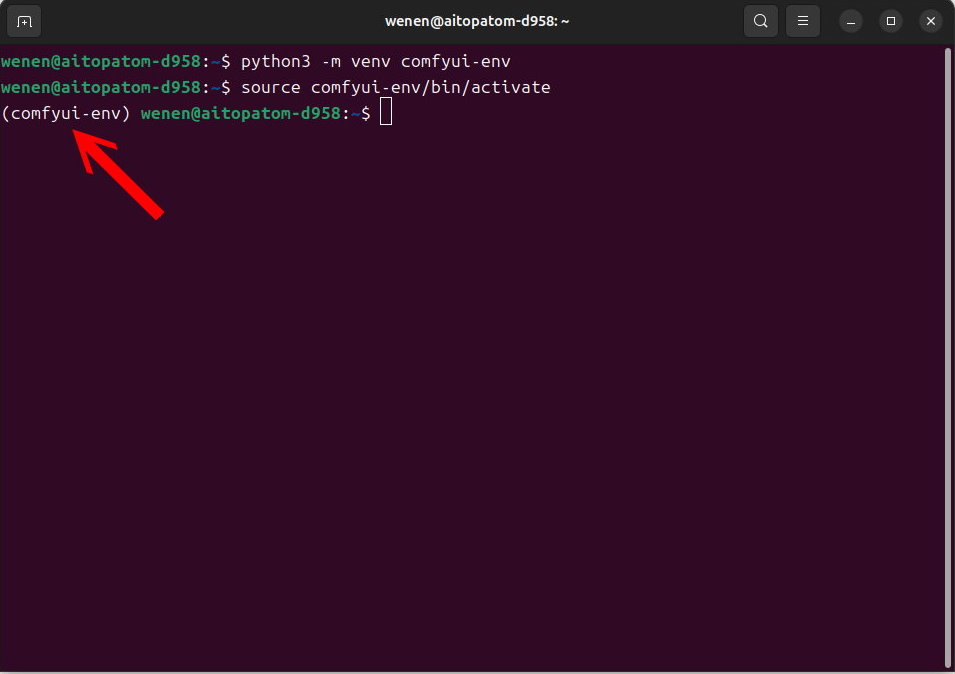This screenshot has height=674, width=955.
Task: Click the hamburger icon for preferences
Action: coord(802,20)
